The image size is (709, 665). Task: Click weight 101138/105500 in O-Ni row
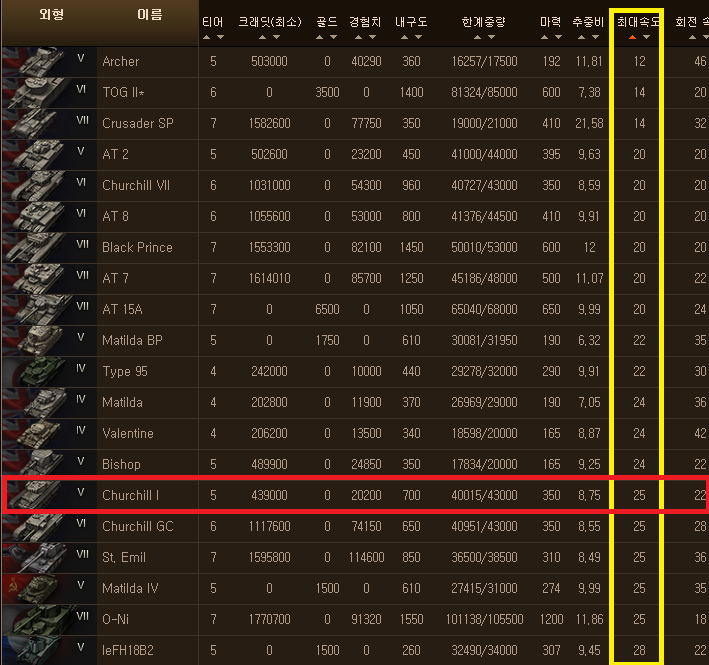[484, 619]
